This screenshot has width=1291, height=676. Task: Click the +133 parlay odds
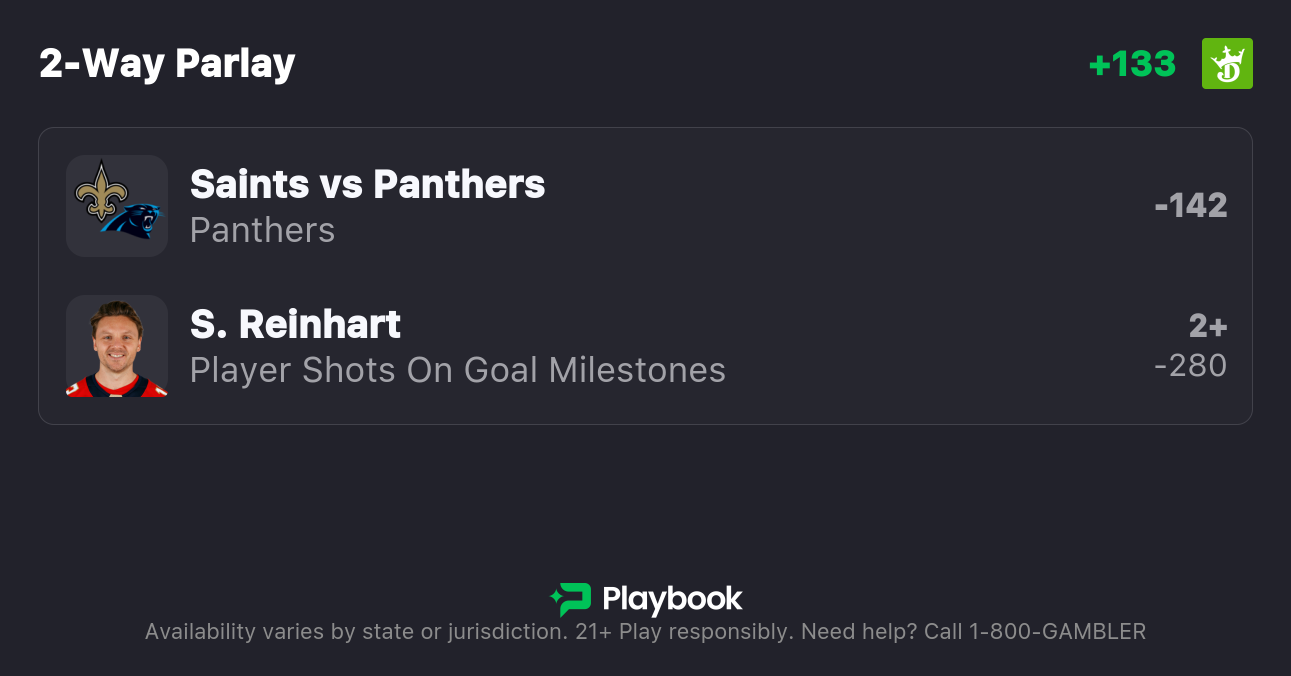[1132, 64]
